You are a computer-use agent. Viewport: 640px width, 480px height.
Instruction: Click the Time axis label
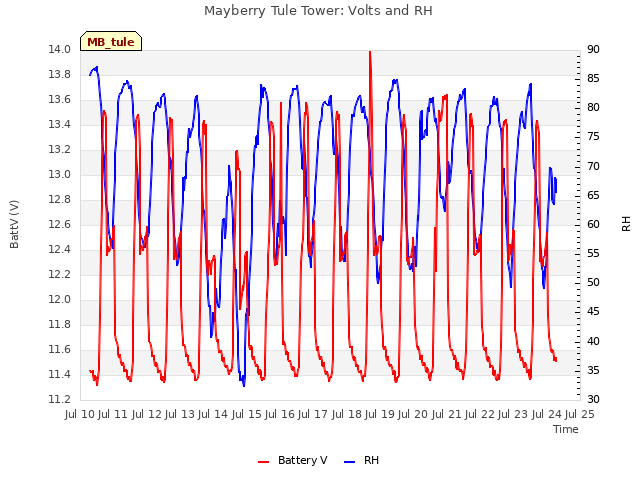click(x=566, y=429)
